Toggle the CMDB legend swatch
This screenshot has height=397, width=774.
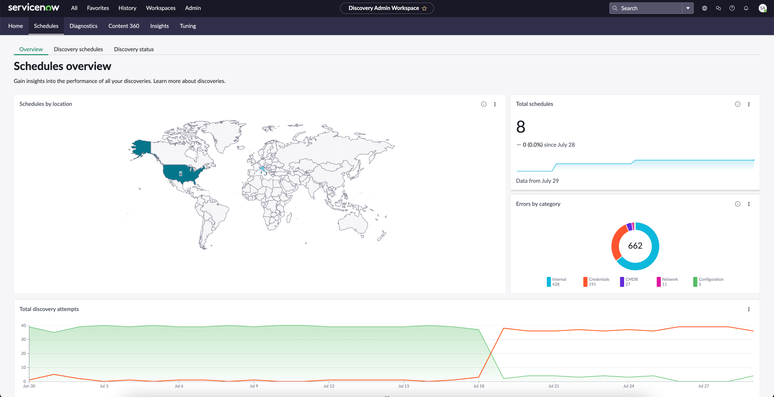622,282
